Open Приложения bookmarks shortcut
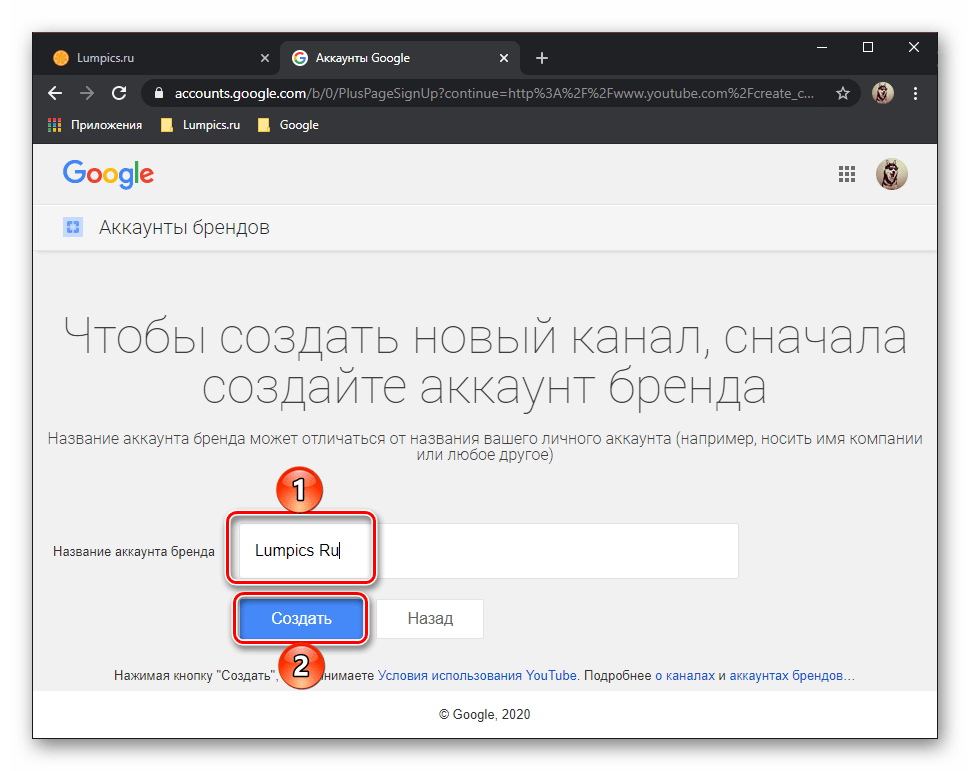This screenshot has width=970, height=771. pyautogui.click(x=95, y=125)
